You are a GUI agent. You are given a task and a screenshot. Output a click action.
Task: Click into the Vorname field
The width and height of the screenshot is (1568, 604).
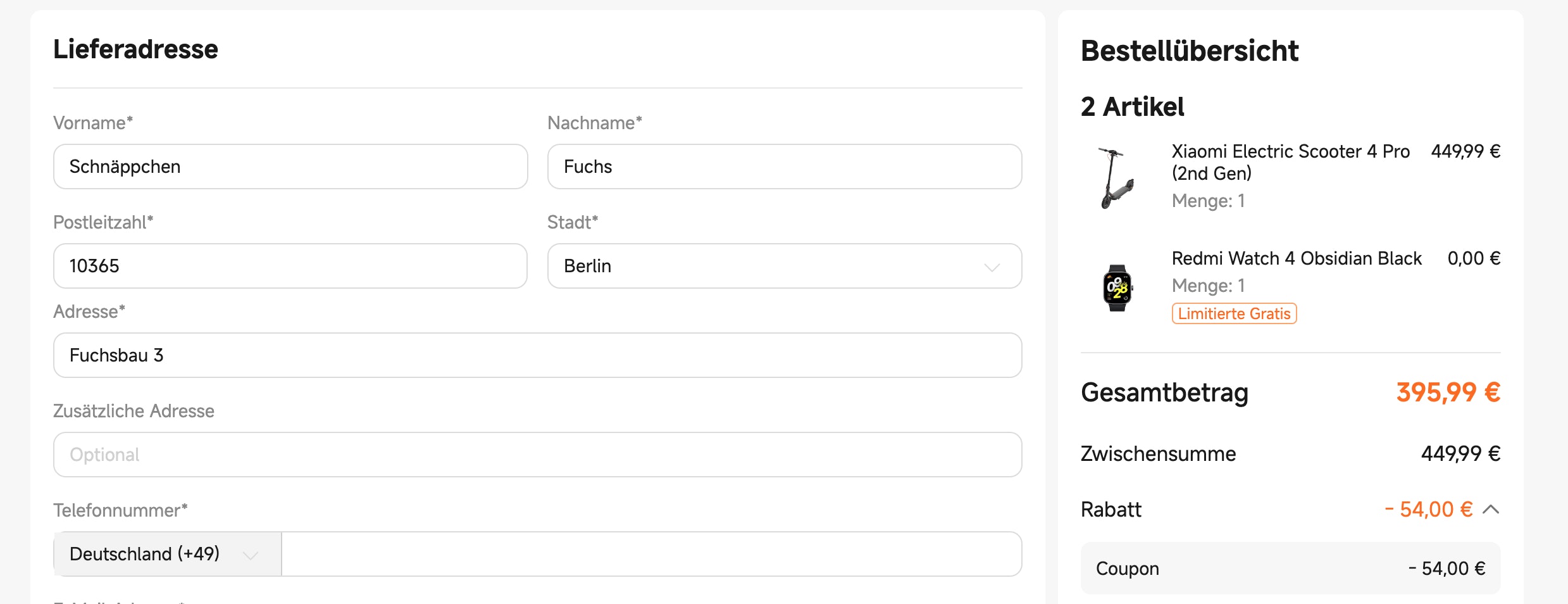[290, 166]
